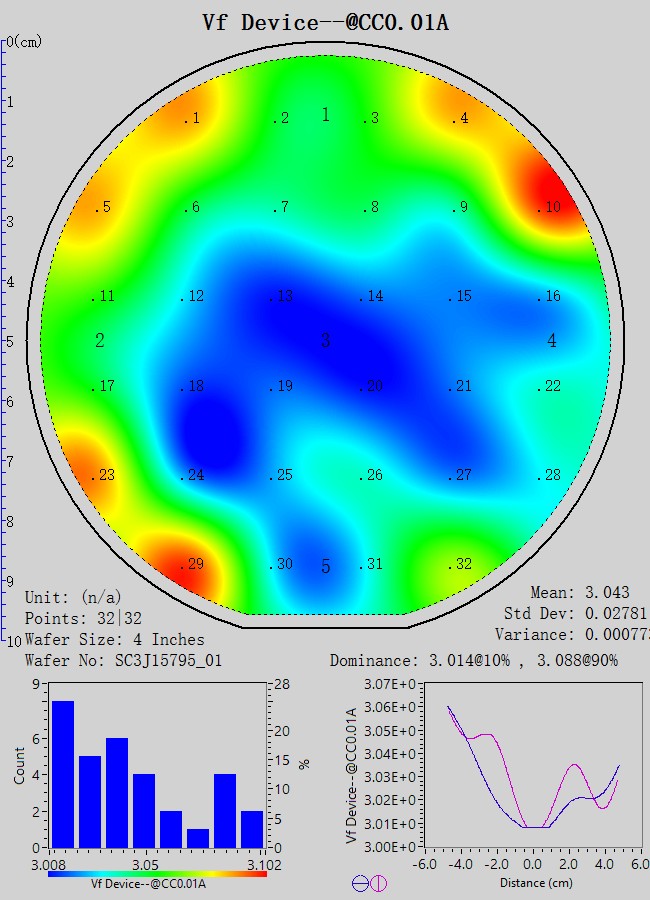This screenshot has height=900, width=650.
Task: Click zone label 3 at wafer center
Action: tap(325, 342)
